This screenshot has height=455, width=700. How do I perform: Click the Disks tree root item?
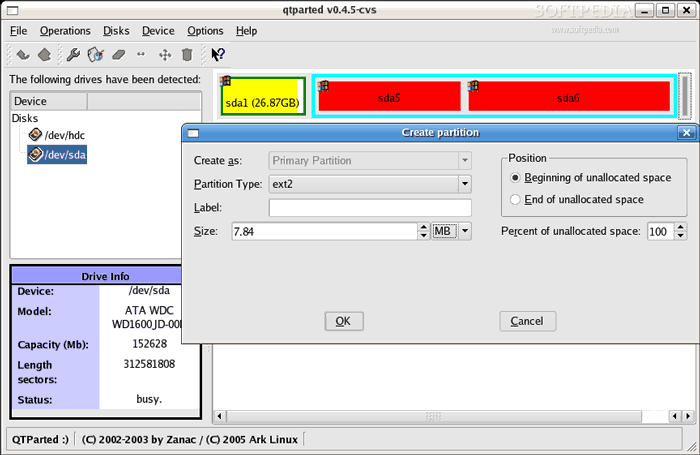tap(25, 118)
